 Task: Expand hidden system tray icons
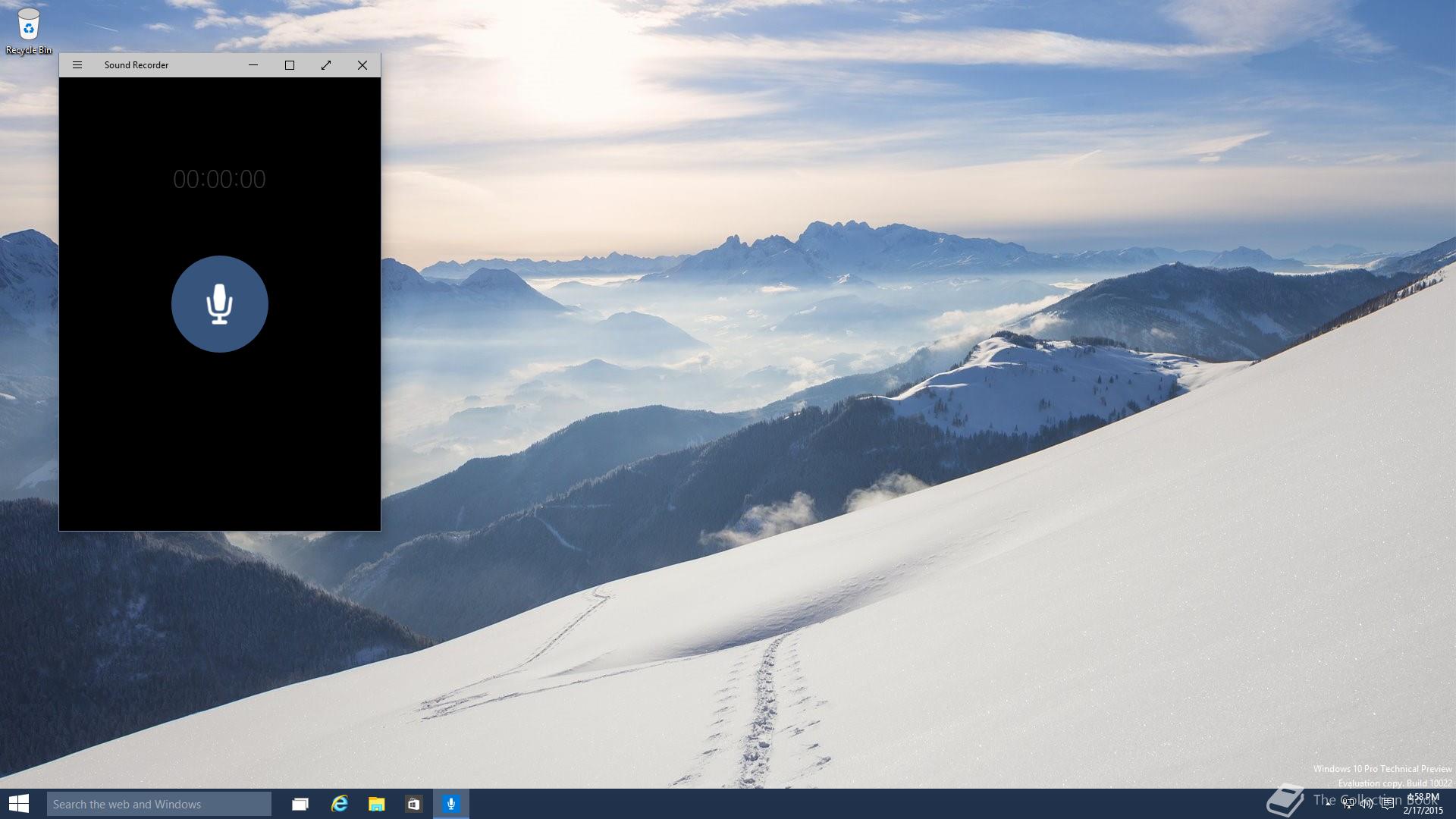(1329, 804)
